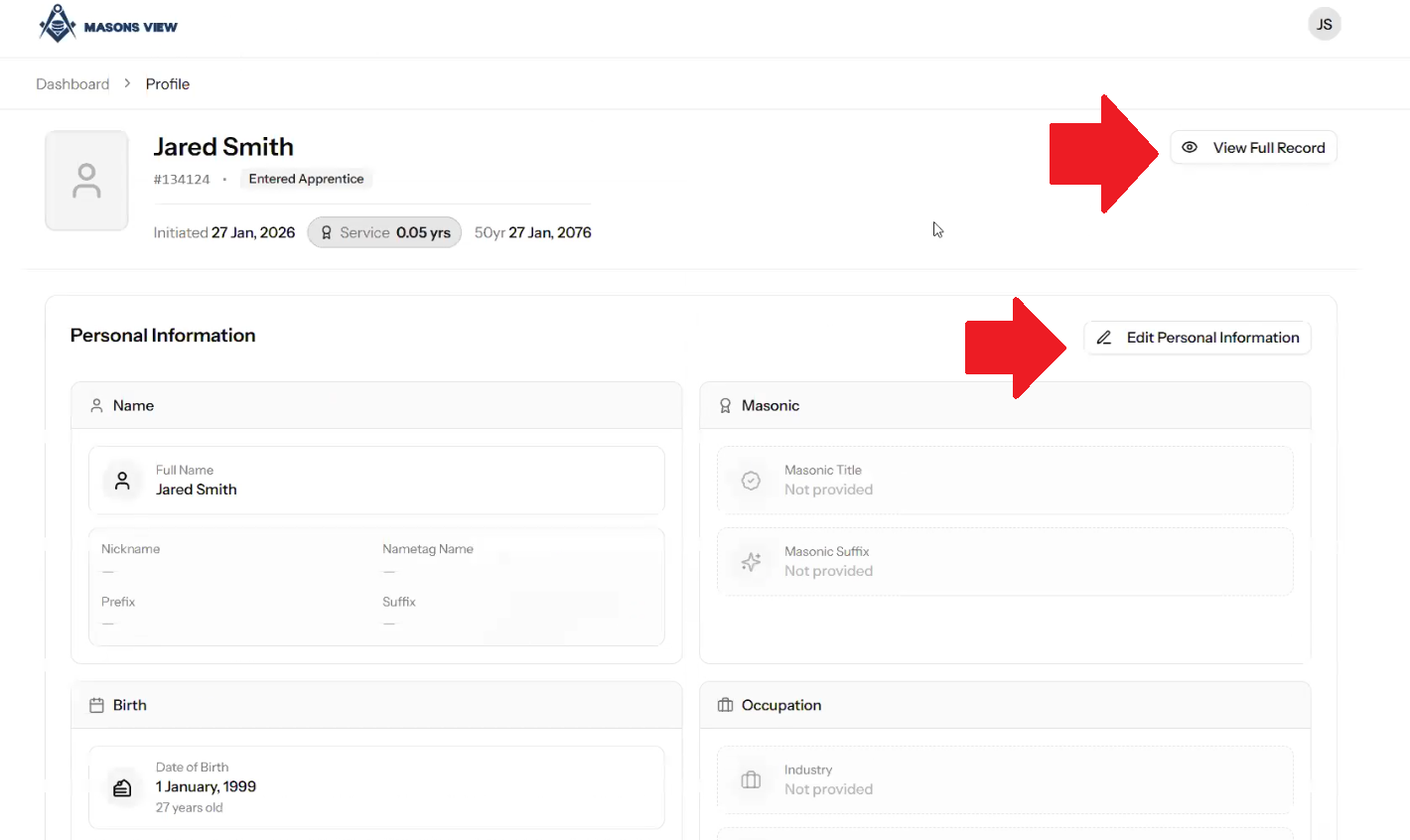Click the person icon beside Full Name
The height and width of the screenshot is (840, 1410).
pos(122,481)
